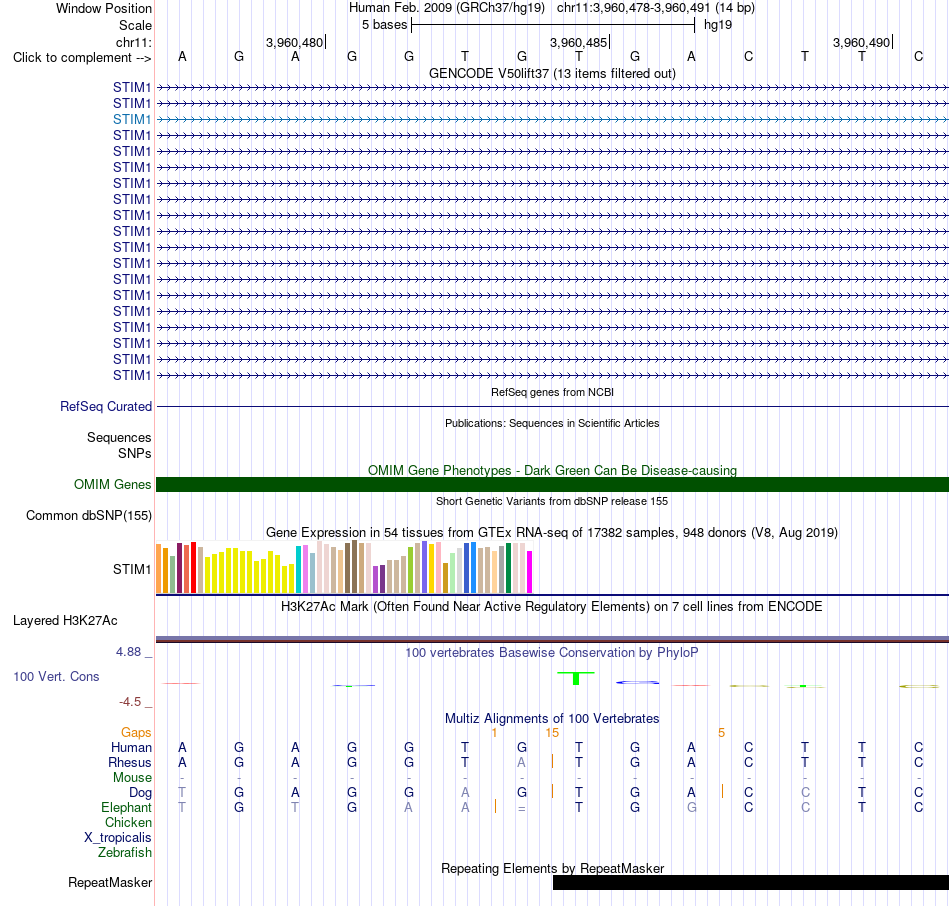Click the 'chr11:' ruler label
Viewport: 950px width, 906px height.
pos(133,42)
